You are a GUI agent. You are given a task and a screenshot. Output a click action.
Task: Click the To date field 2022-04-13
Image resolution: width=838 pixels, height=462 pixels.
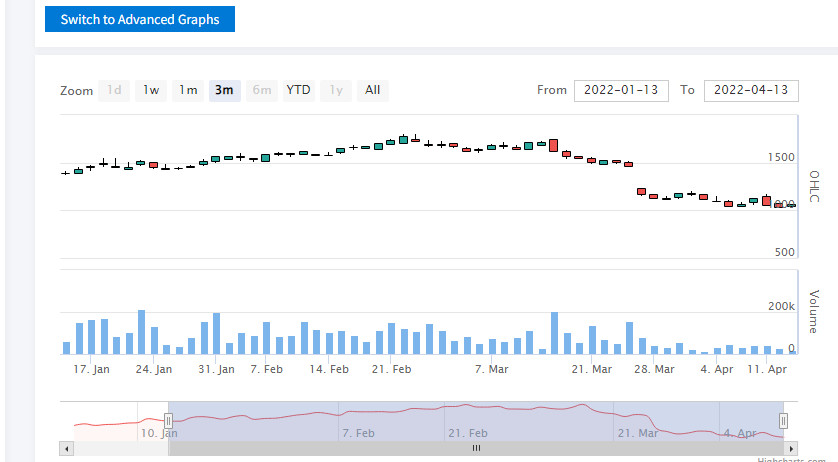pyautogui.click(x=751, y=90)
